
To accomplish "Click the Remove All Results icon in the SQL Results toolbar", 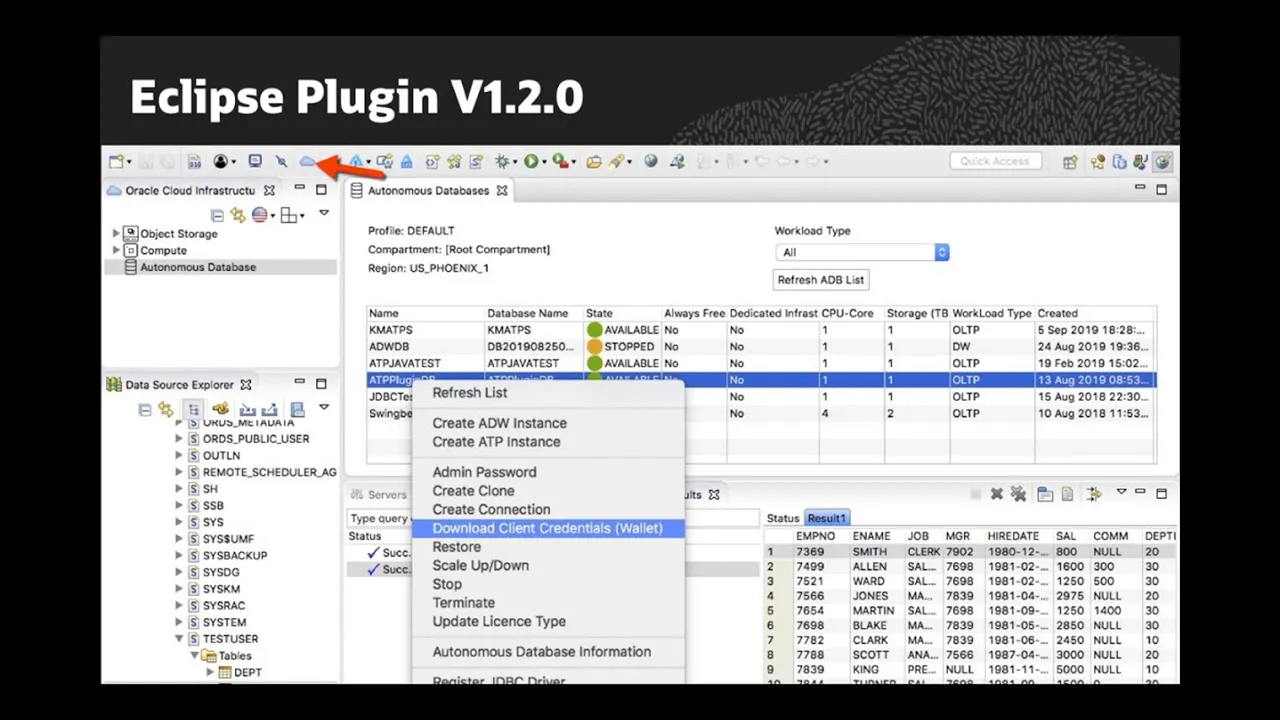I will (x=1018, y=494).
